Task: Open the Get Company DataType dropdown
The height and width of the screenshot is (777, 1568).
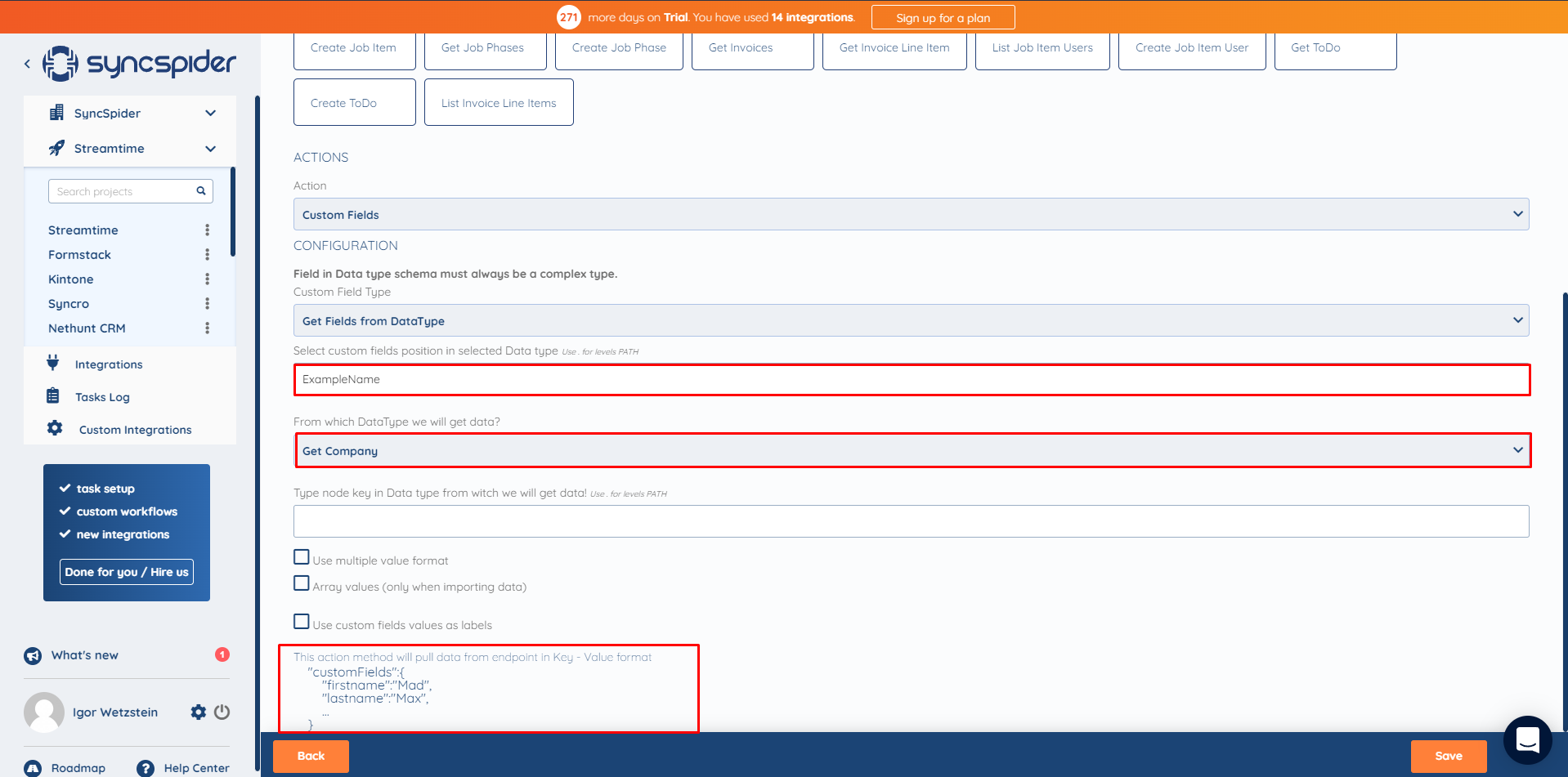Action: click(912, 450)
